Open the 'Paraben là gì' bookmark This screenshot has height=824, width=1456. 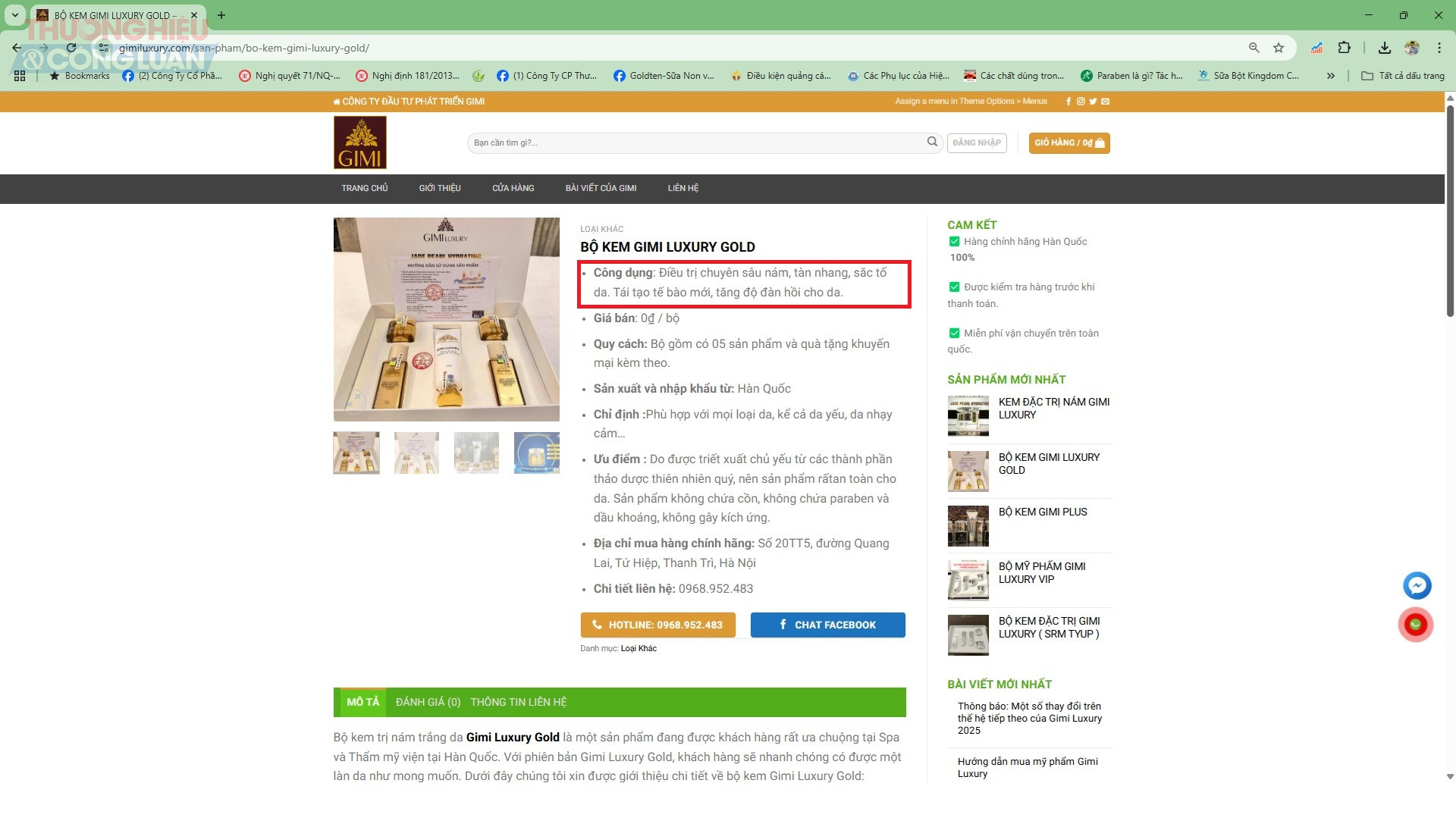point(1131,76)
